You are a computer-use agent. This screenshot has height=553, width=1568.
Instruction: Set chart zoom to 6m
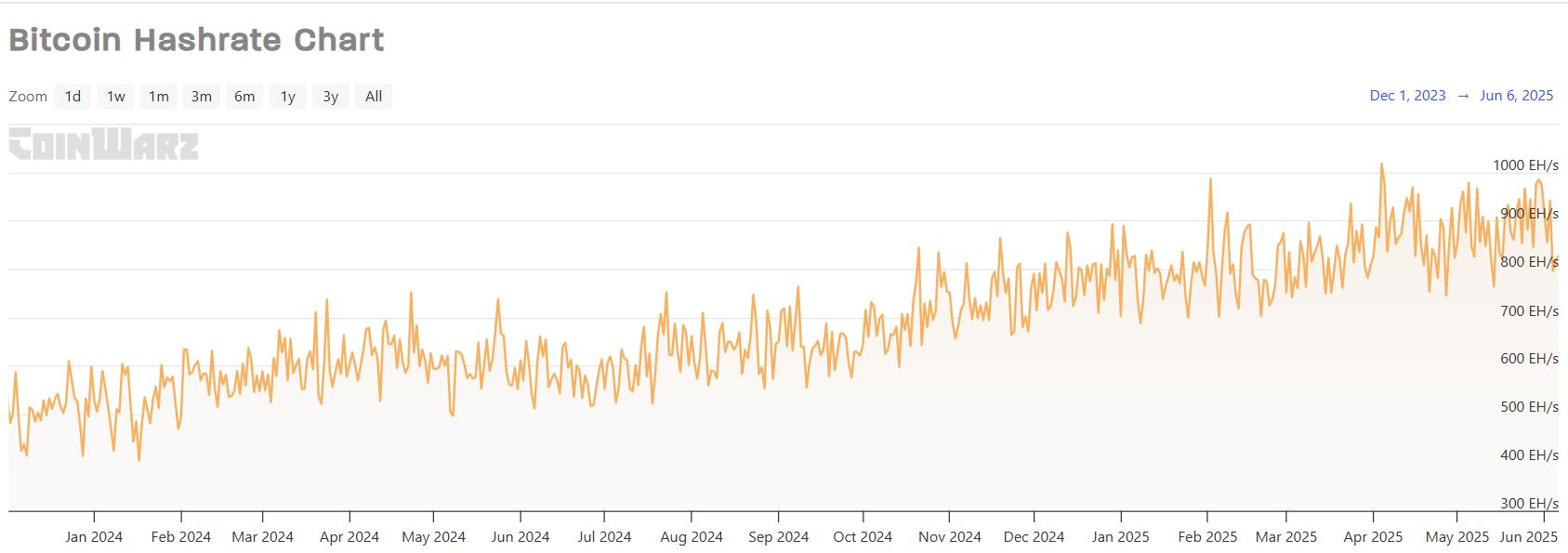pos(244,96)
